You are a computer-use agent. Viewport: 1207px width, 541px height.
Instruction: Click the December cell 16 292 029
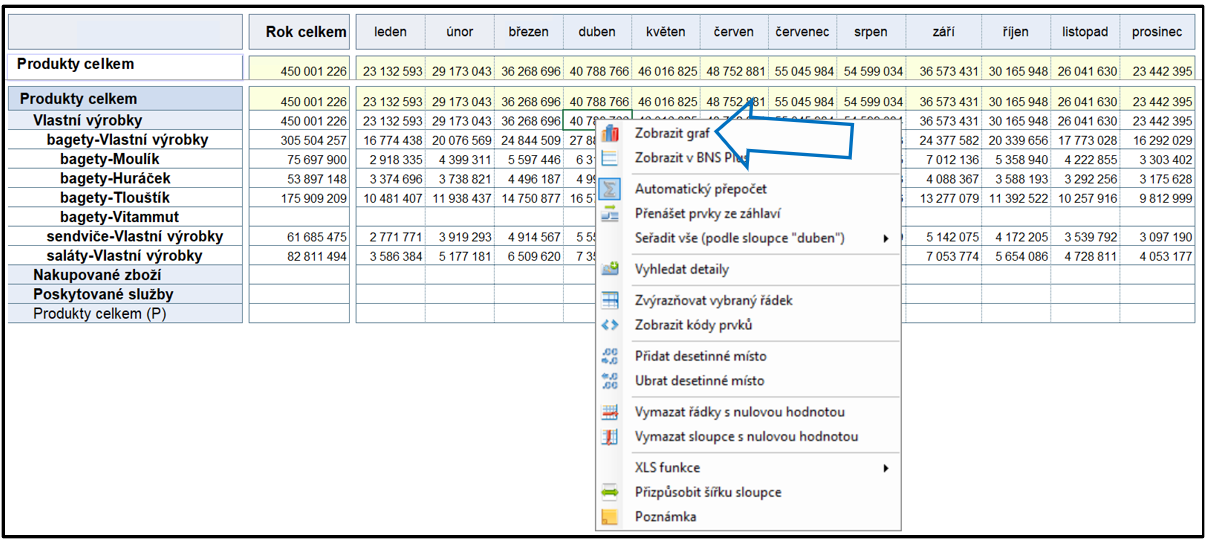coord(1157,140)
